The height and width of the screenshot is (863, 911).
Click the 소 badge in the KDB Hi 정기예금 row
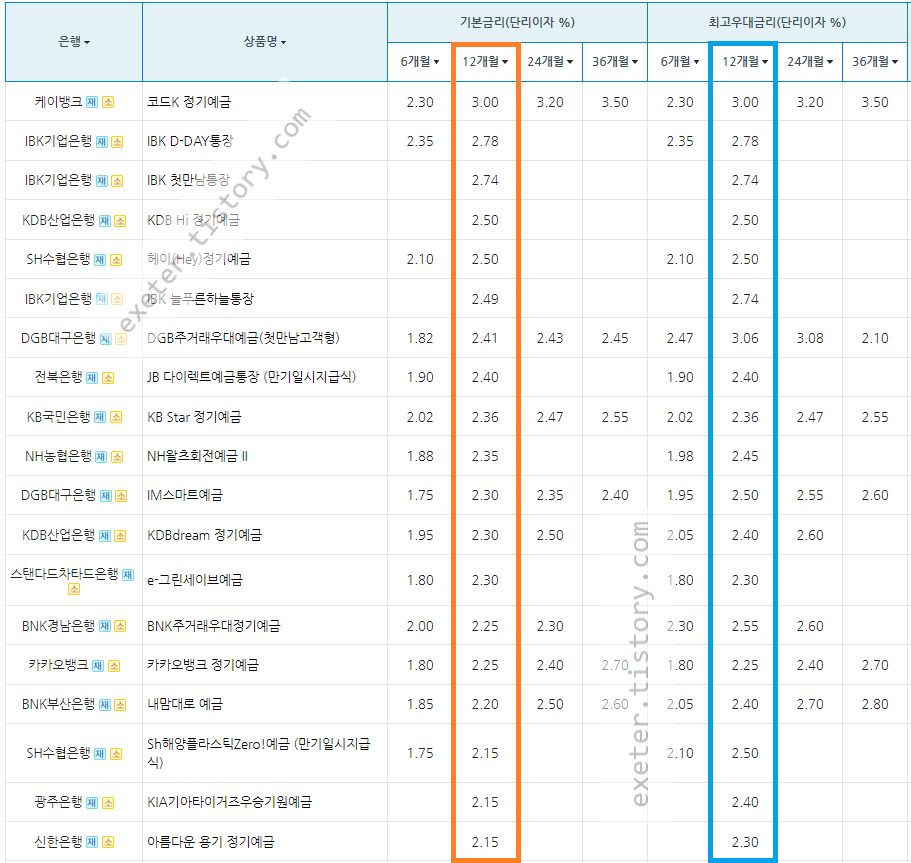[x=120, y=221]
